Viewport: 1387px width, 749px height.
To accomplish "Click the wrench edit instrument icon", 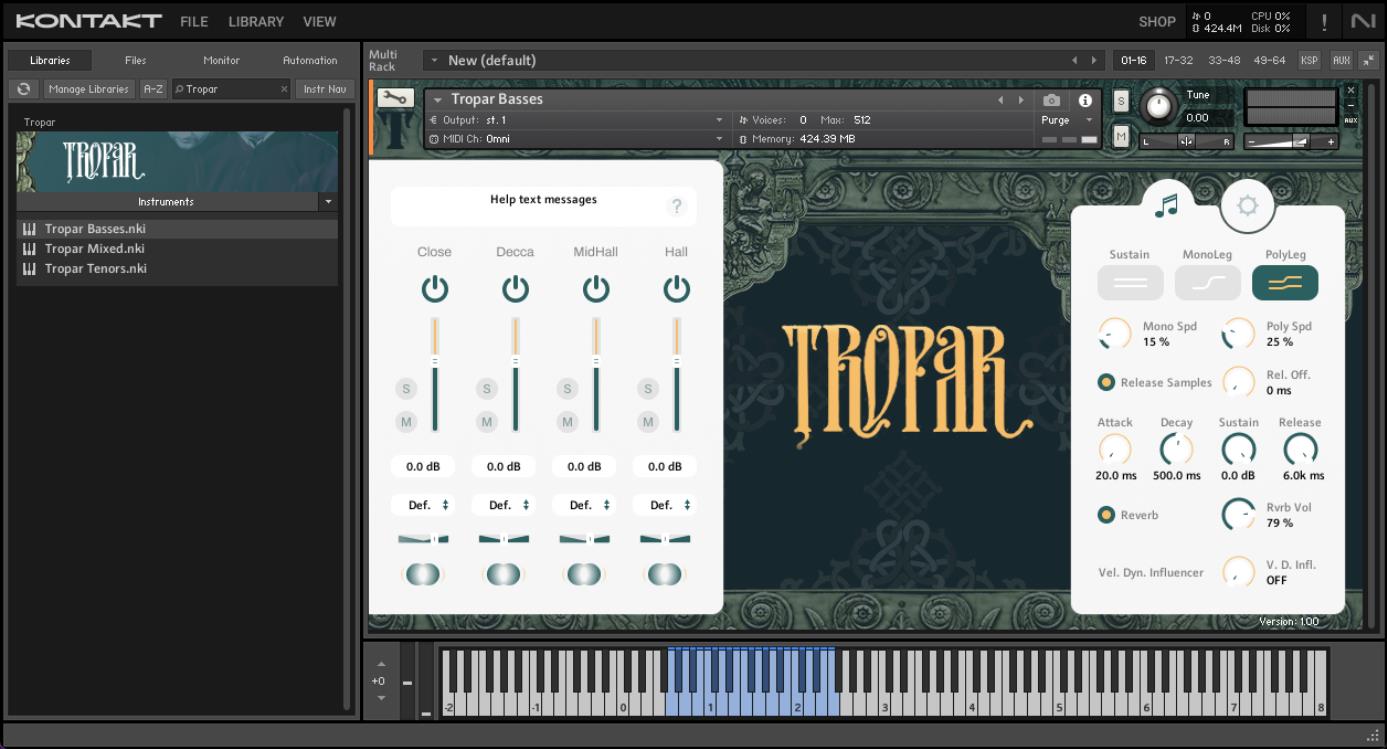I will tap(398, 98).
